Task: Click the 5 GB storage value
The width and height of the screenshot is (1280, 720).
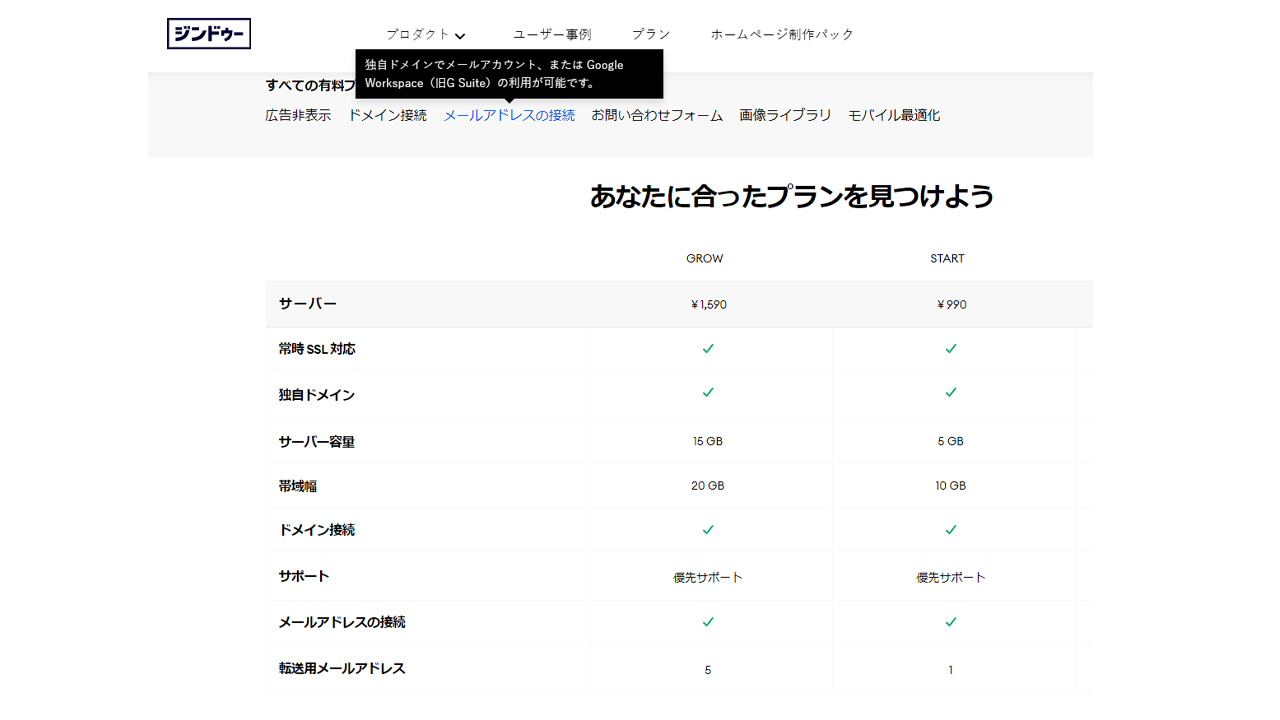Action: coord(951,441)
